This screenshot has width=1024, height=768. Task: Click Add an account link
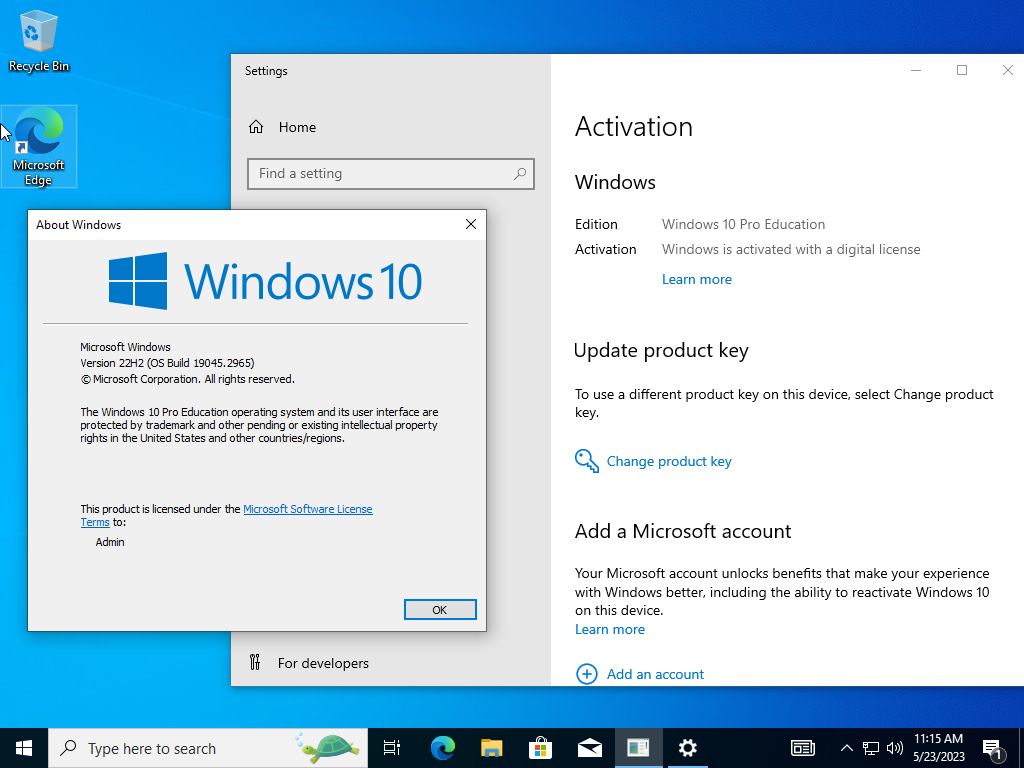pos(655,675)
